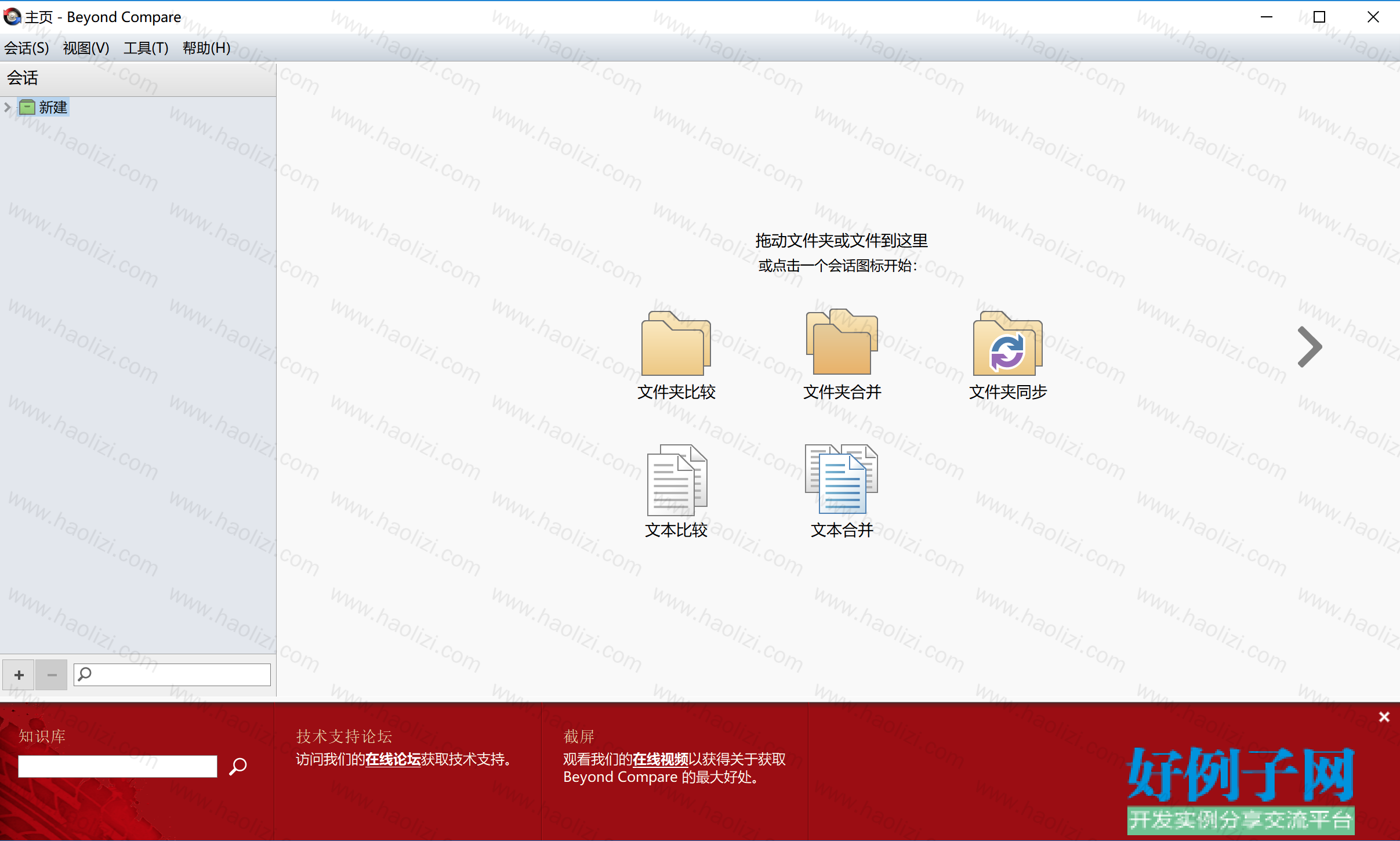The height and width of the screenshot is (841, 1400).
Task: Open the 视图(V) menu
Action: coord(86,48)
